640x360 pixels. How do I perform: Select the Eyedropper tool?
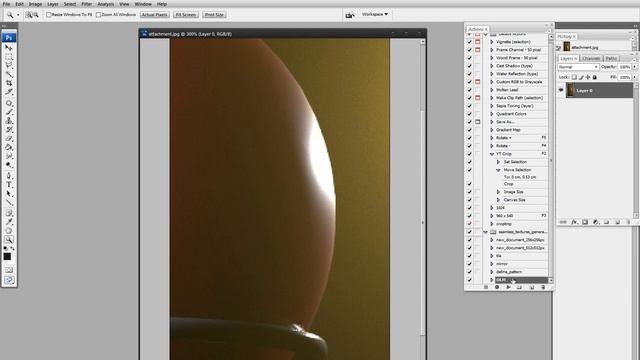pyautogui.click(x=9, y=222)
